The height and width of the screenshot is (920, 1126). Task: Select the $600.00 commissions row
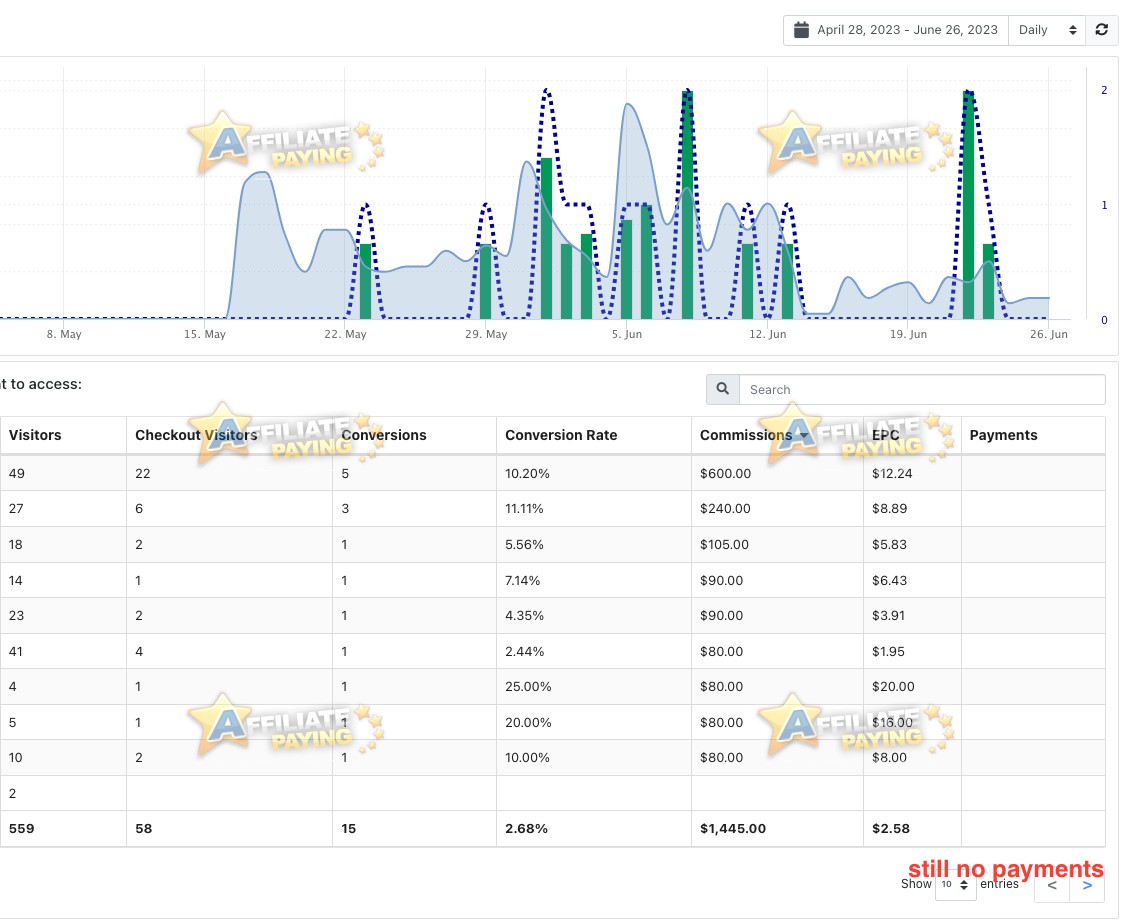click(x=553, y=473)
